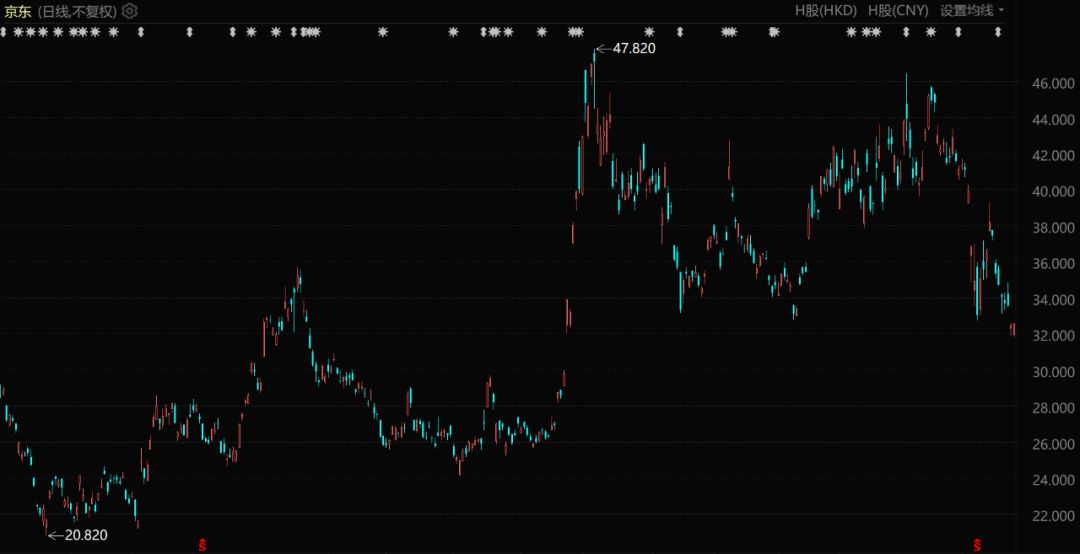Click the 京东 stock name title
Screen dimensions: 1080x554
[x=18, y=11]
